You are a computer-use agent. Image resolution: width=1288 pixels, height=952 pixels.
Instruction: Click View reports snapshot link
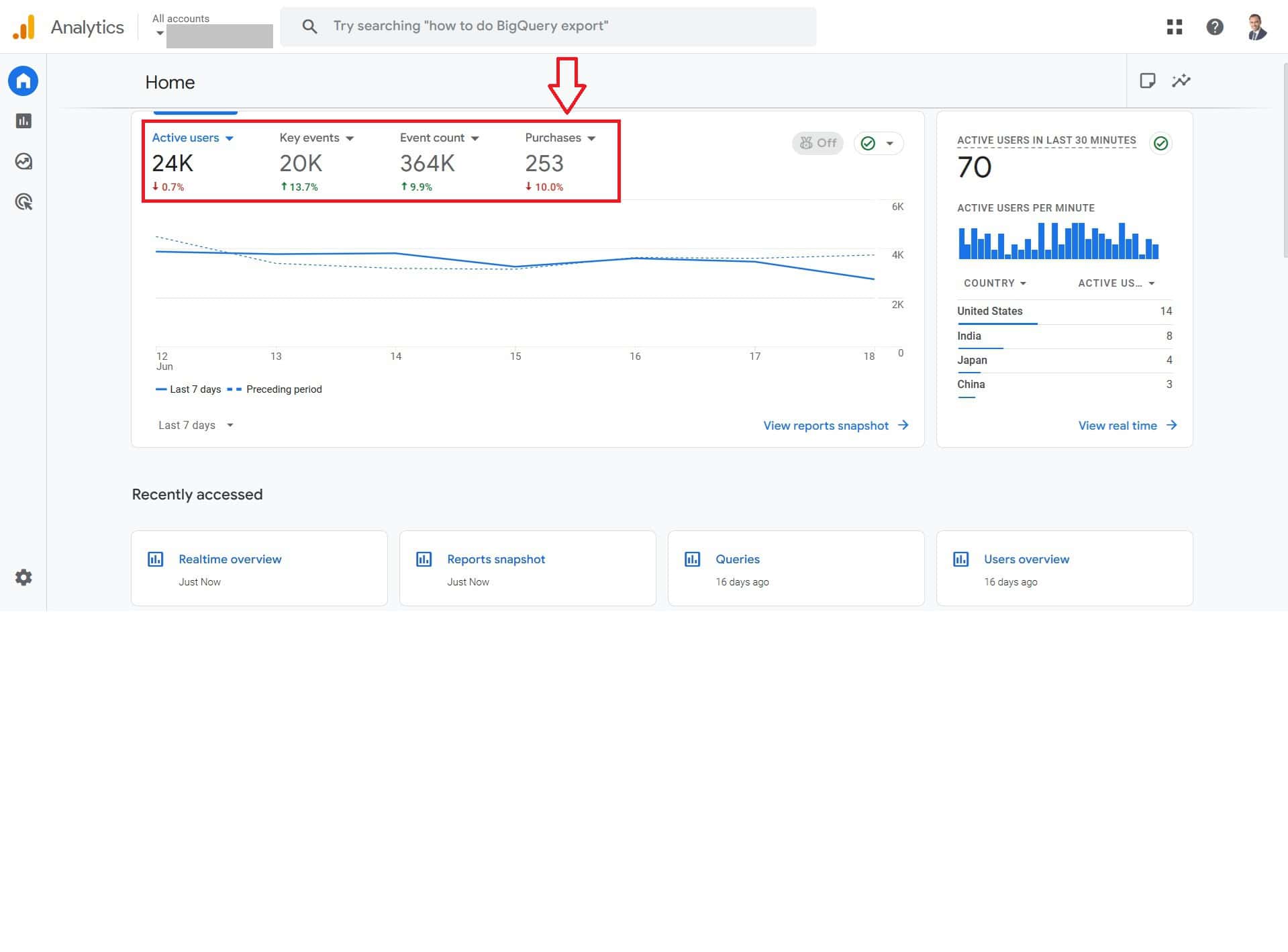coord(836,426)
